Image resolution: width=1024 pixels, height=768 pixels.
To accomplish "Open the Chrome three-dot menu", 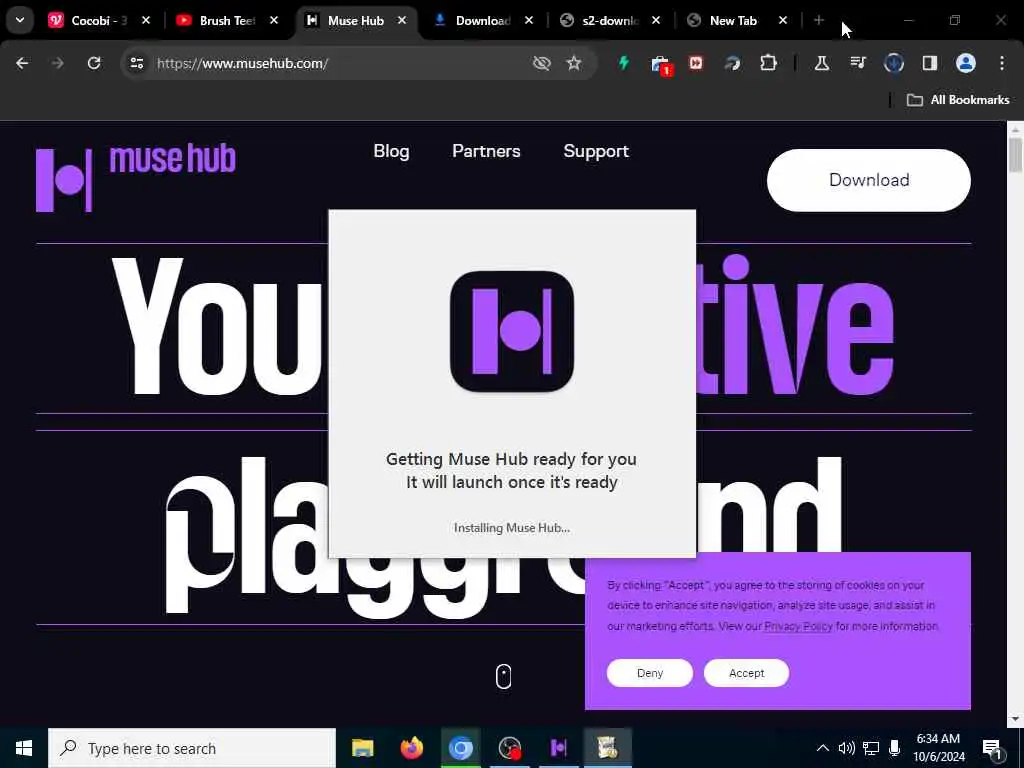I will (1002, 63).
